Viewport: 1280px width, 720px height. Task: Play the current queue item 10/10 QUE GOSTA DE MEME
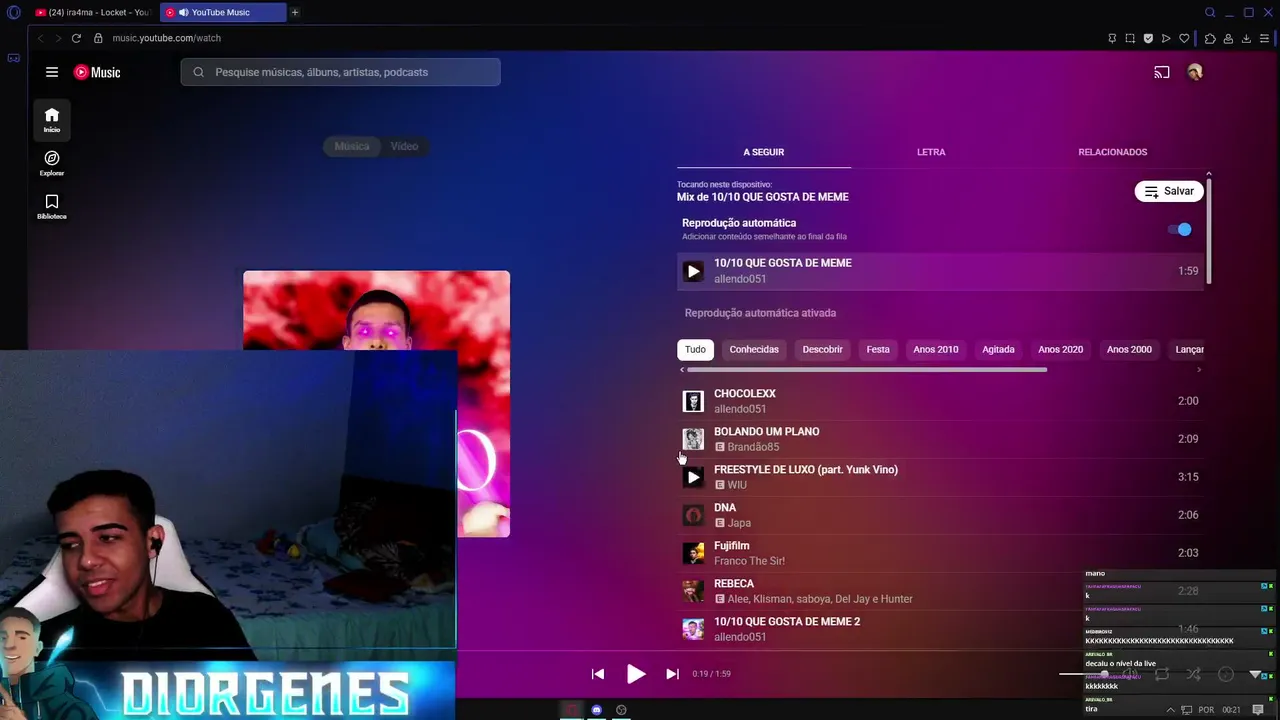click(x=693, y=271)
